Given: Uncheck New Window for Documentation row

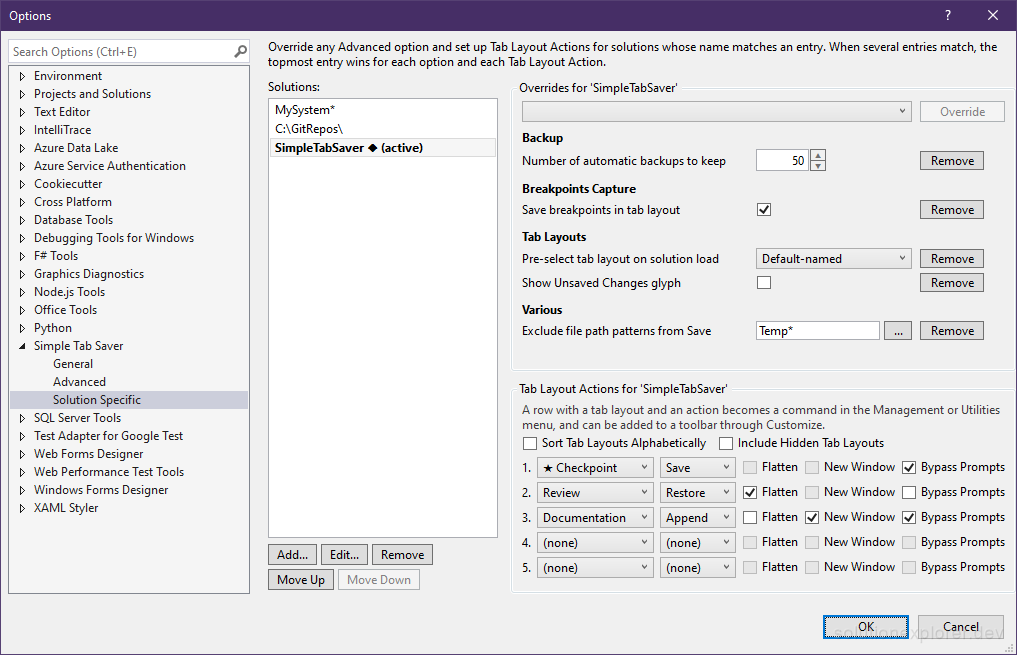Looking at the screenshot, I should [x=811, y=518].
